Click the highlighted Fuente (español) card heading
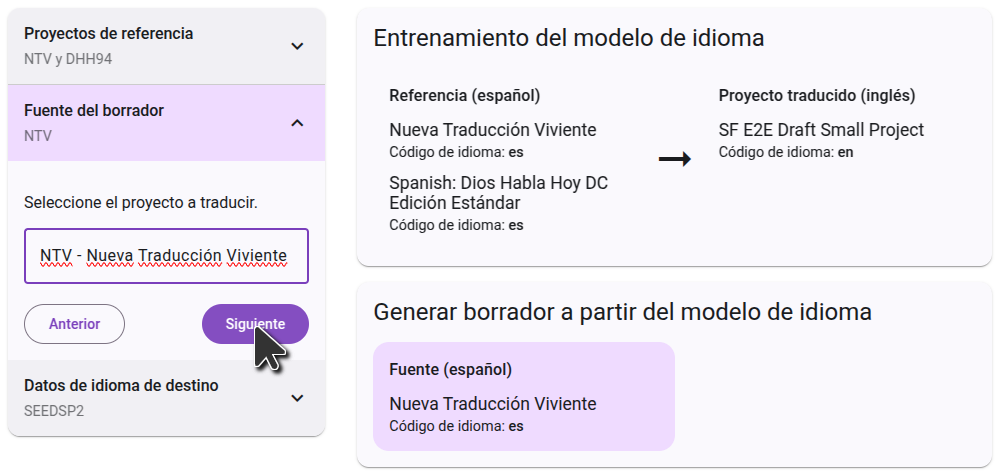Viewport: 1000px width, 475px height. coord(450,370)
